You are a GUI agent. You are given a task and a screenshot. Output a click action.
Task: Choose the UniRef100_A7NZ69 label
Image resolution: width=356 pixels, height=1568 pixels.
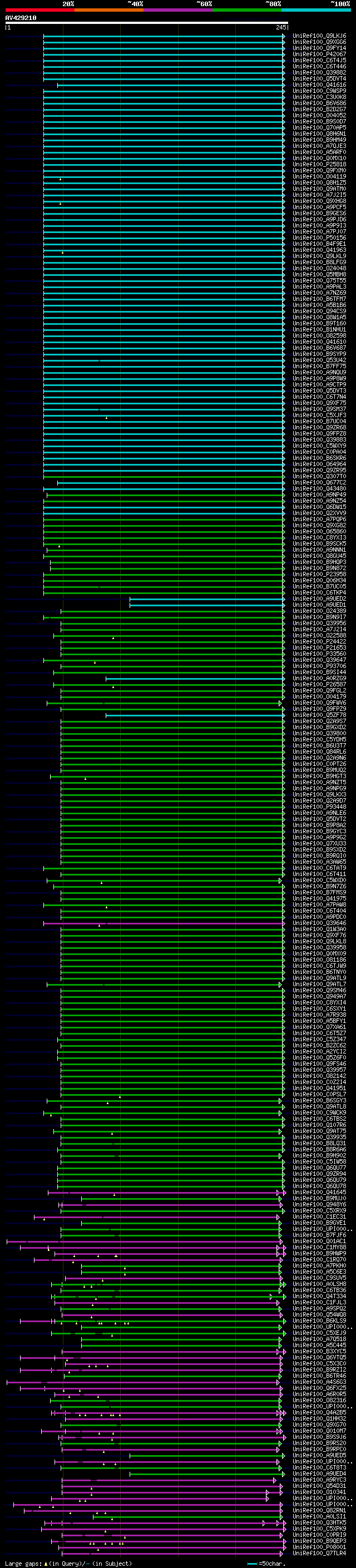(319, 293)
